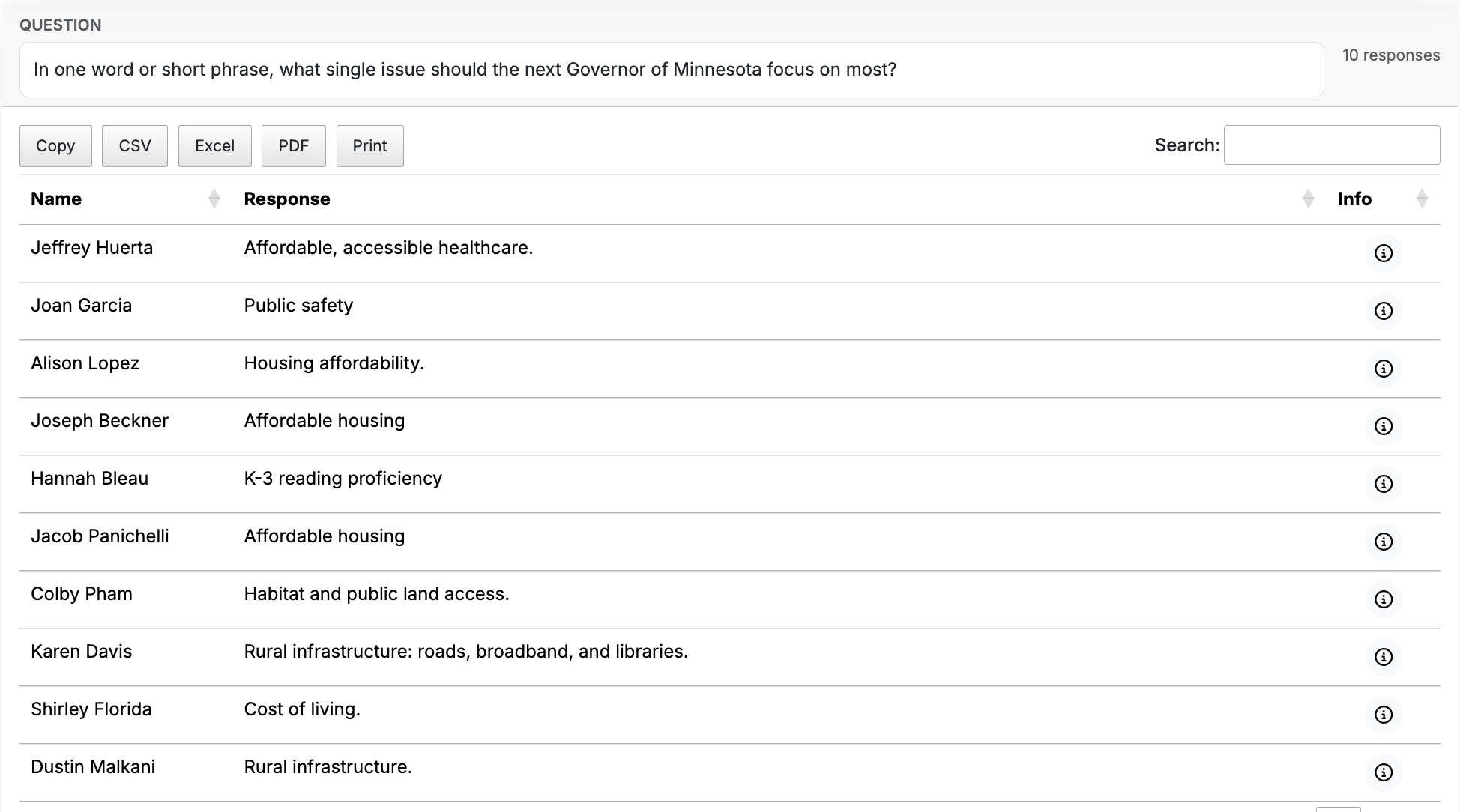The height and width of the screenshot is (812, 1460).
Task: Export responses as CSV
Action: point(134,145)
